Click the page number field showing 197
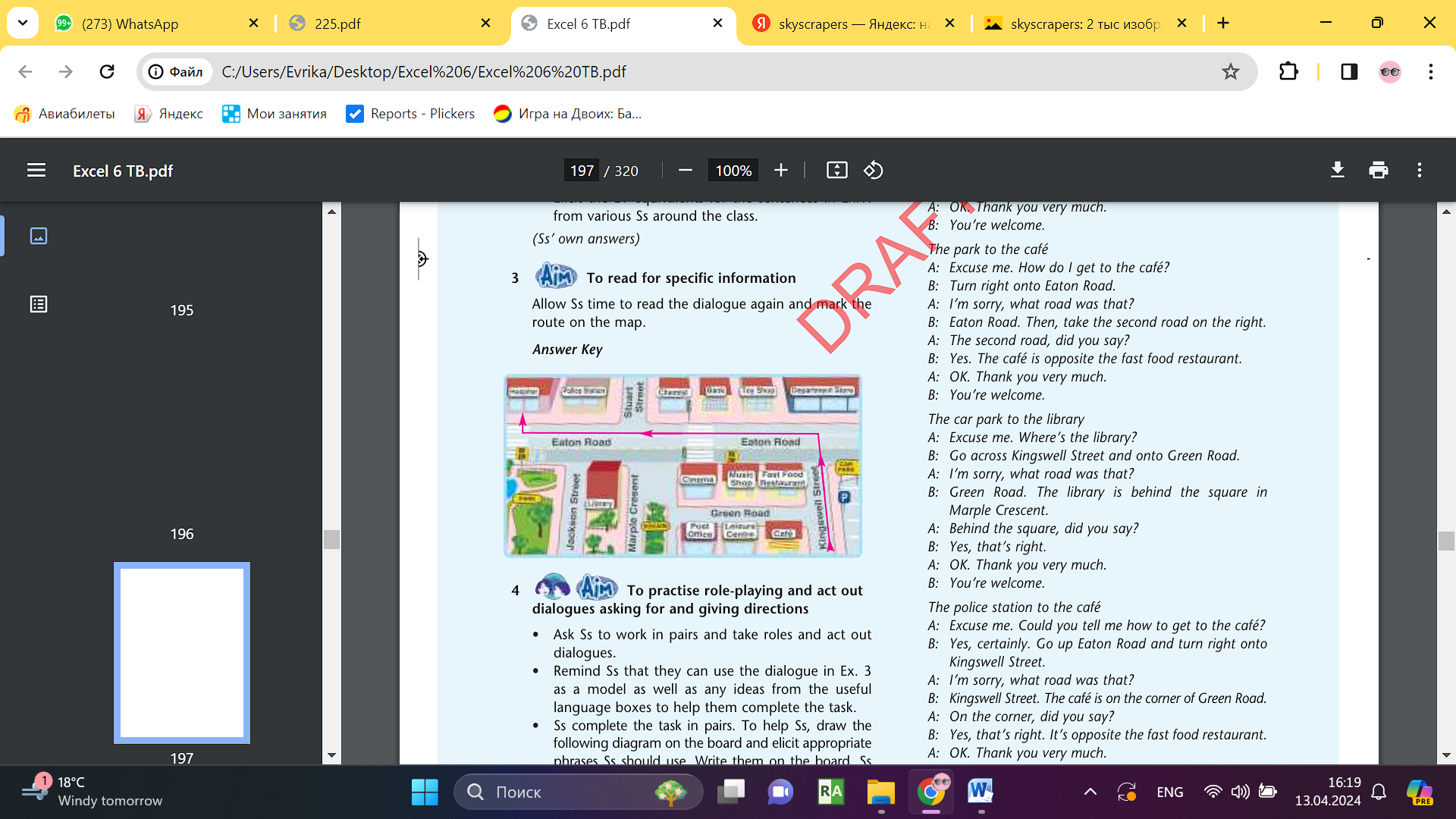Image resolution: width=1456 pixels, height=819 pixels. (x=582, y=171)
